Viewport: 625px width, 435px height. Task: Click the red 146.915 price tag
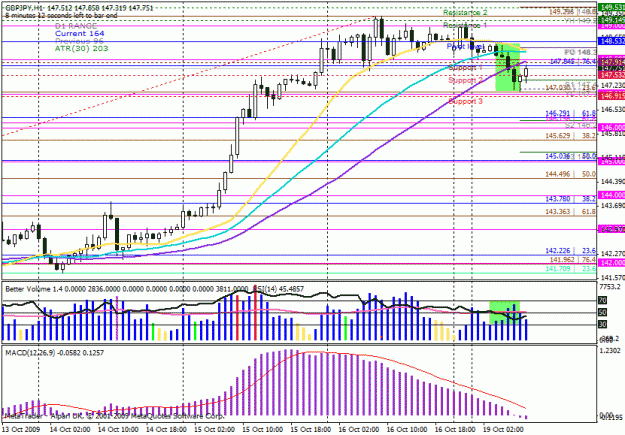(611, 96)
